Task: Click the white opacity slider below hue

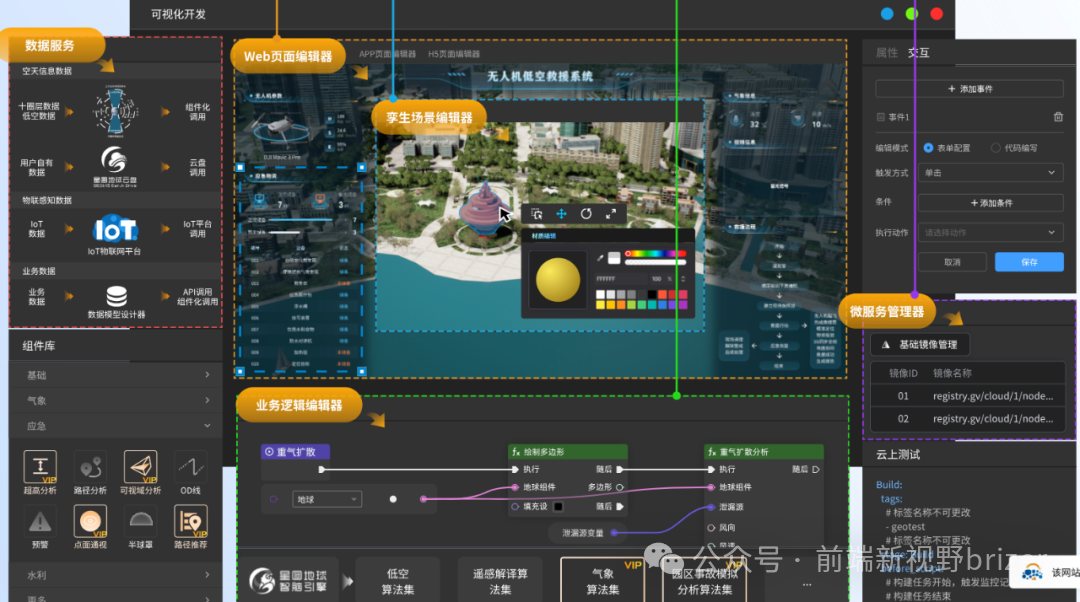Action: click(x=655, y=262)
